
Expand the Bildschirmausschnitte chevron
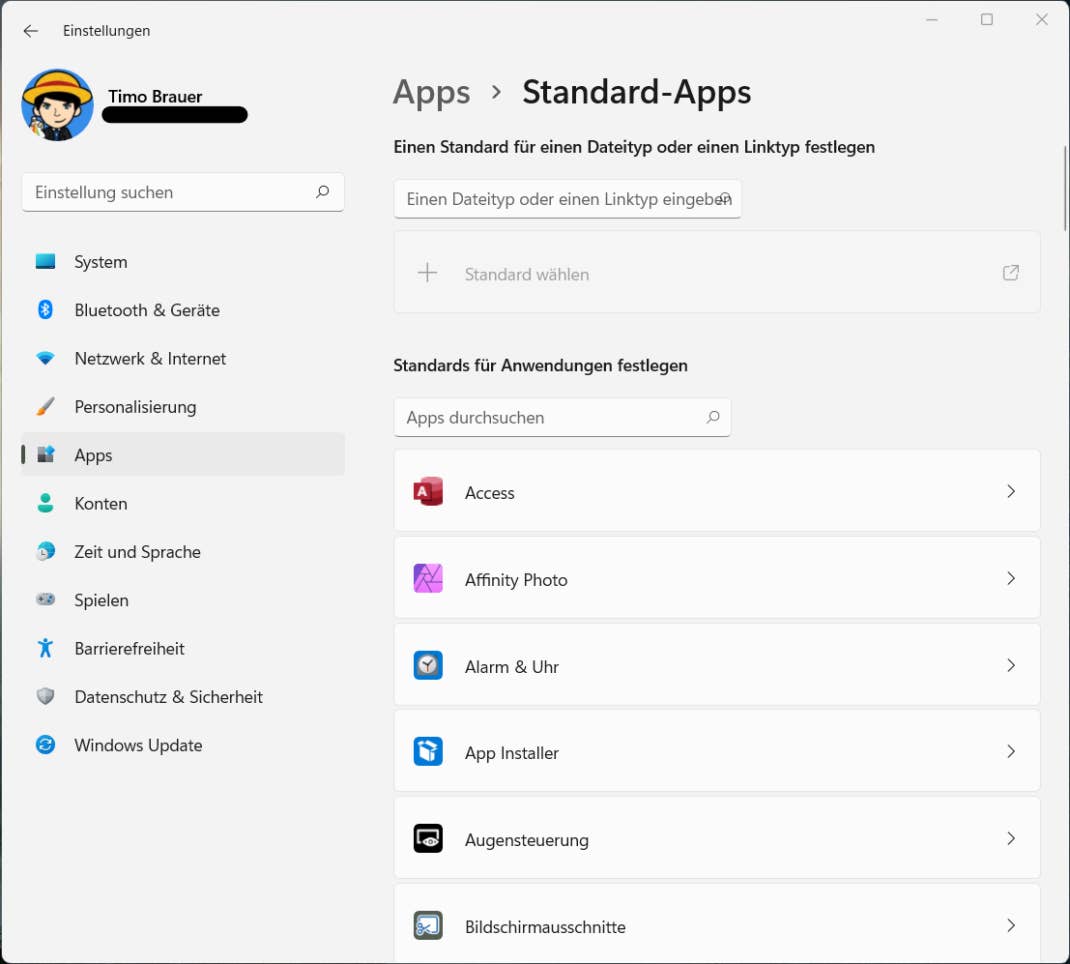1011,926
